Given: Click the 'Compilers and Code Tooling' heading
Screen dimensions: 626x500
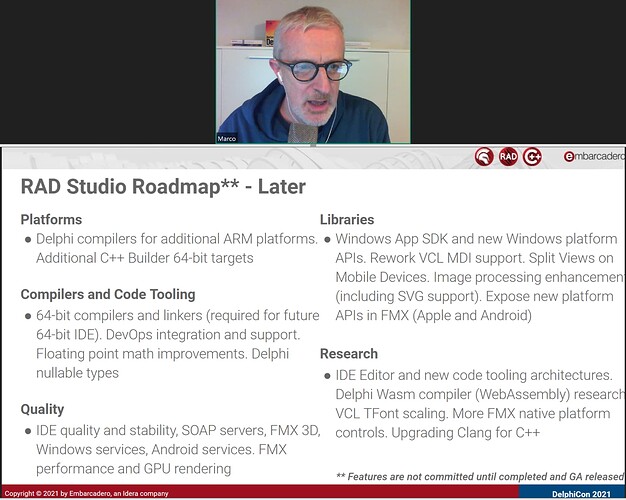Looking at the screenshot, I should [x=108, y=294].
